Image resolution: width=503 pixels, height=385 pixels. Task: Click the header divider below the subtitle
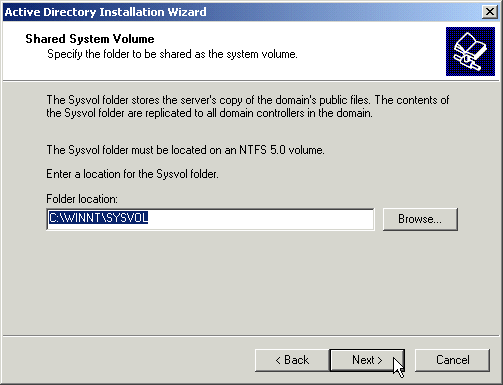(251, 80)
